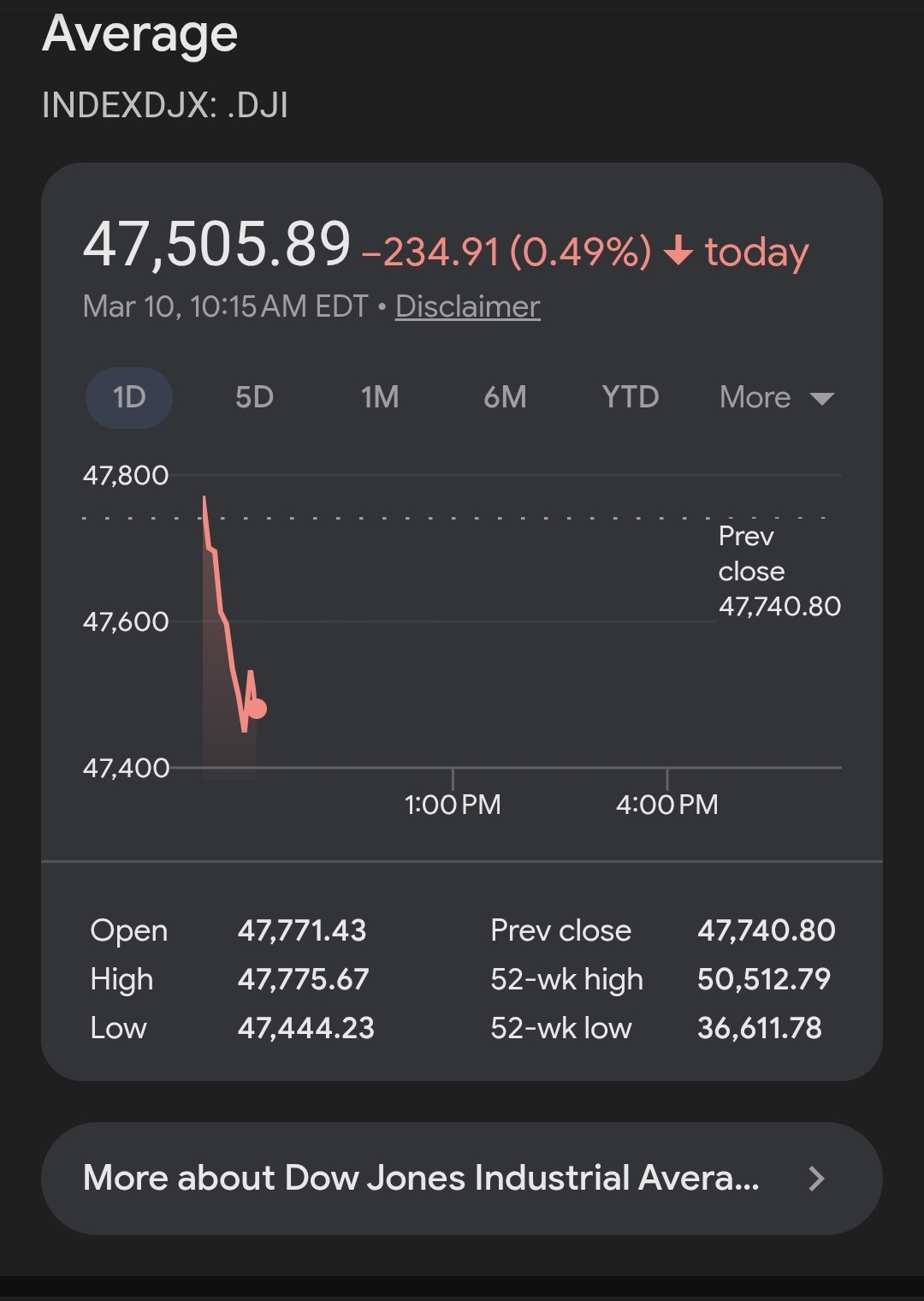The width and height of the screenshot is (924, 1301).
Task: Expand the More time ranges dropdown
Action: click(x=775, y=397)
